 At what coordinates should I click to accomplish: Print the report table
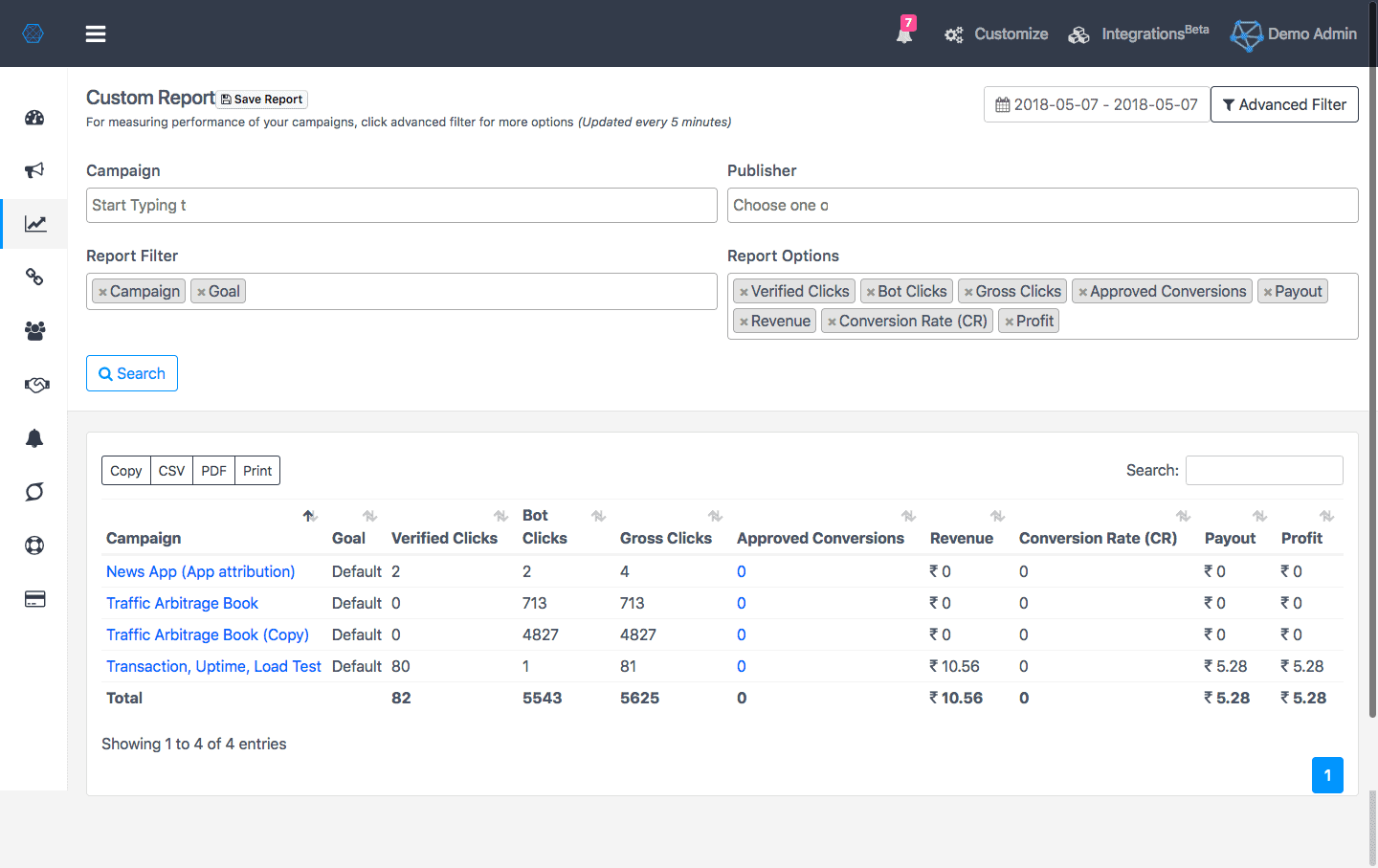pos(257,471)
